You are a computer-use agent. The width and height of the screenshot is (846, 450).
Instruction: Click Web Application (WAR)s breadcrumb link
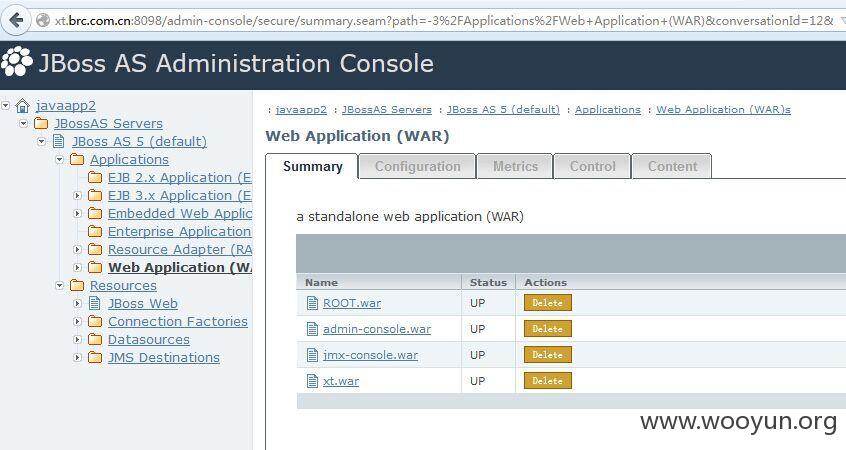click(x=723, y=110)
